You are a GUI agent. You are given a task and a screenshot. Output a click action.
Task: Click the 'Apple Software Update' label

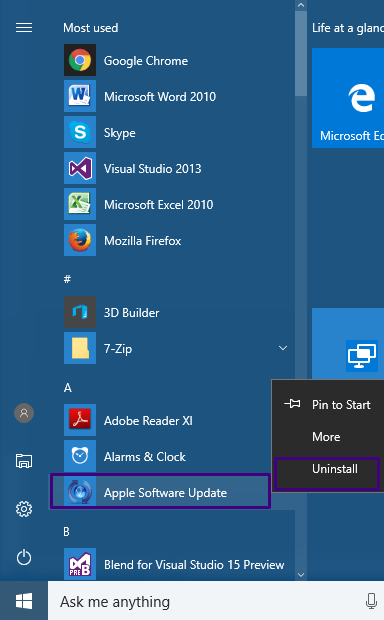tap(165, 493)
